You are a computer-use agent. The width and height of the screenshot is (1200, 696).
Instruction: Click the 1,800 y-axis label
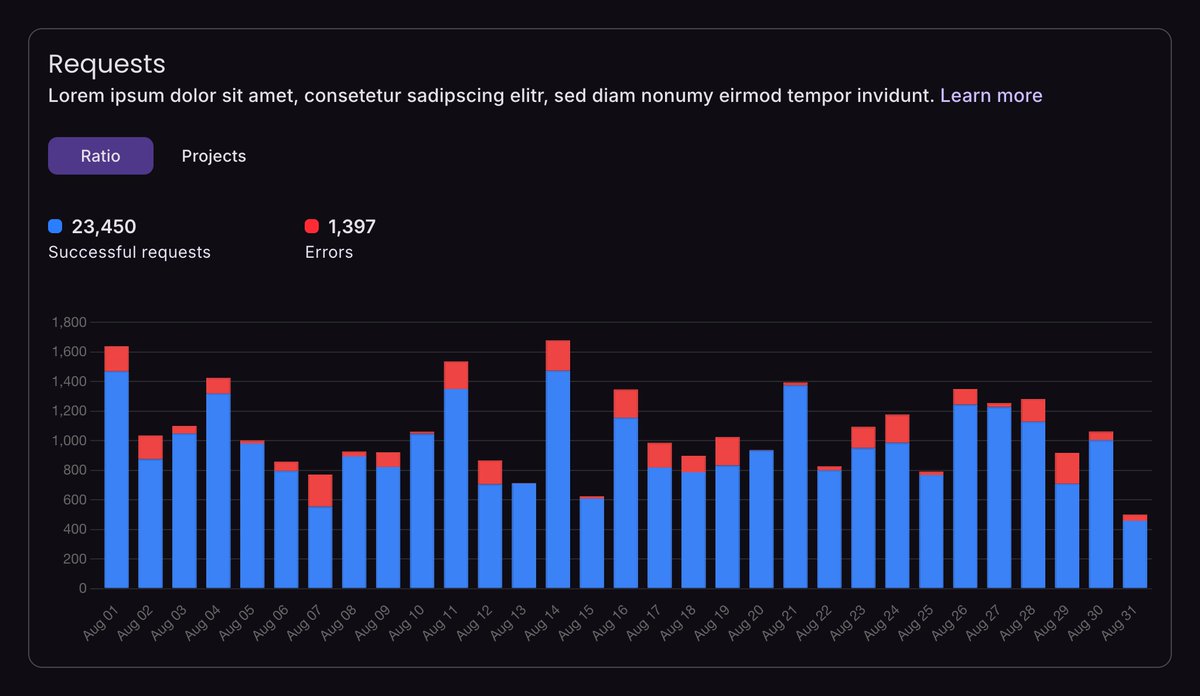[69, 322]
